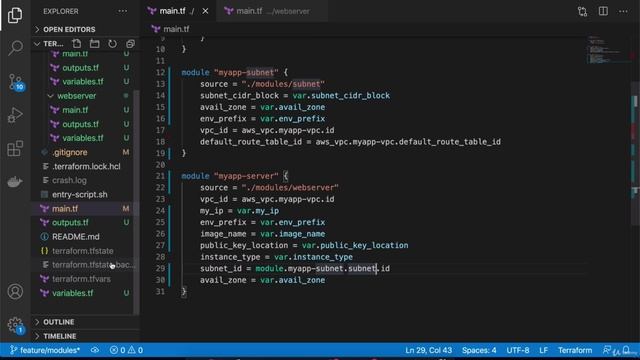This screenshot has width=640, height=360.
Task: Open the Extensions view
Action: [x=15, y=149]
